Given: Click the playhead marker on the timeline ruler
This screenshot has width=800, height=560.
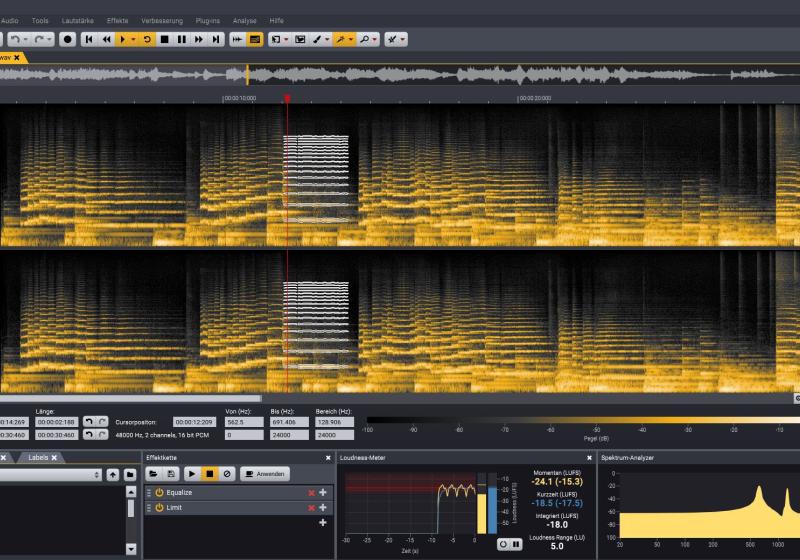Looking at the screenshot, I should (287, 98).
